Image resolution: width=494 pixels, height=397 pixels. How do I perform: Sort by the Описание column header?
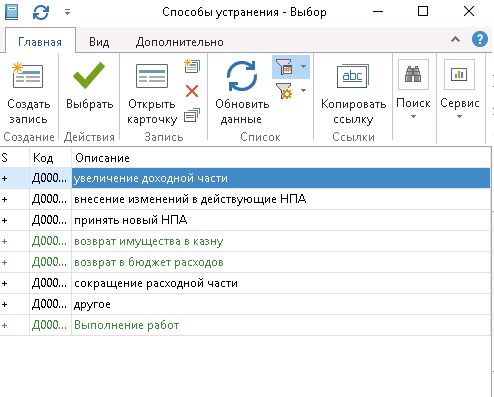click(281, 158)
